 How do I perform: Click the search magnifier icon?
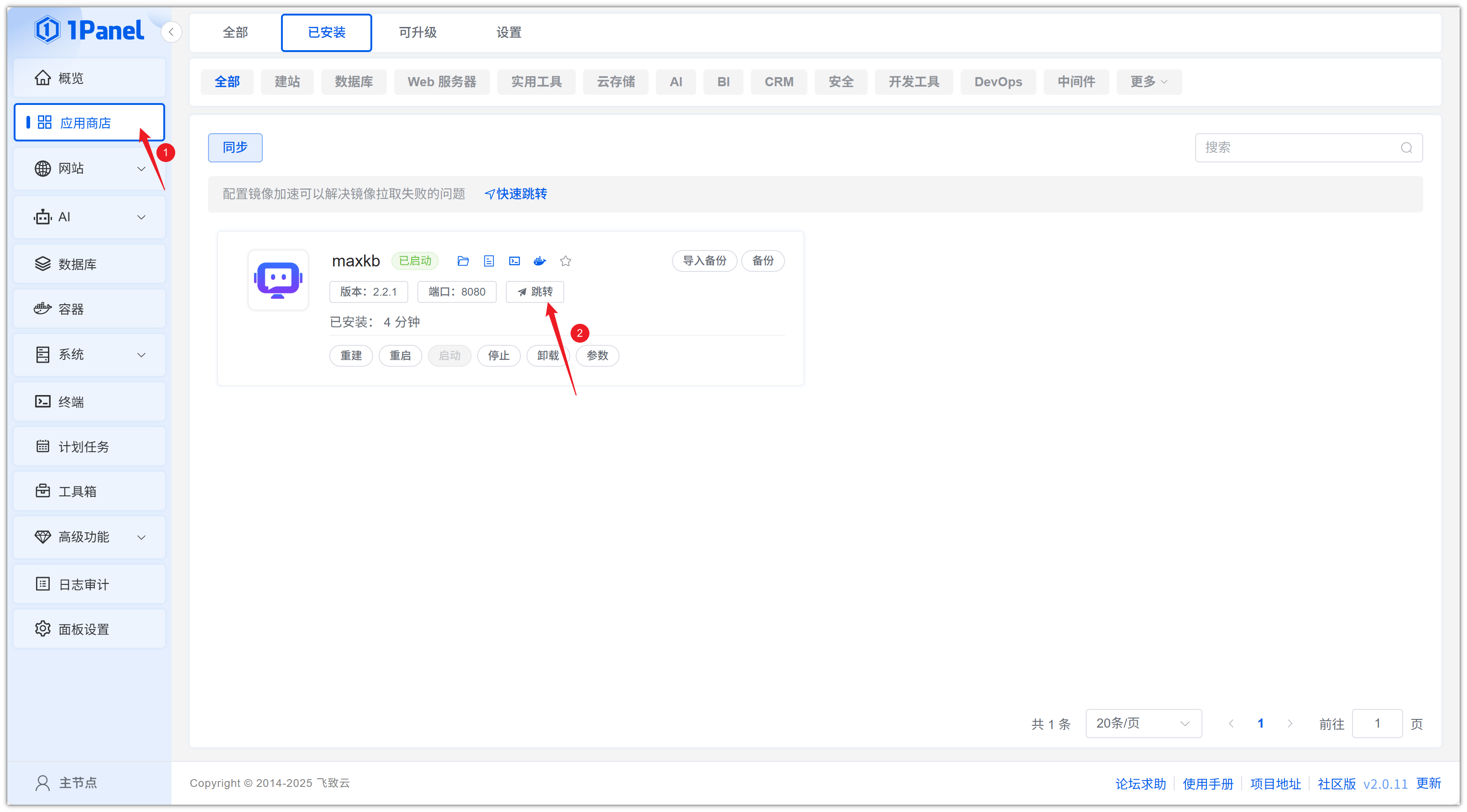pos(1406,148)
